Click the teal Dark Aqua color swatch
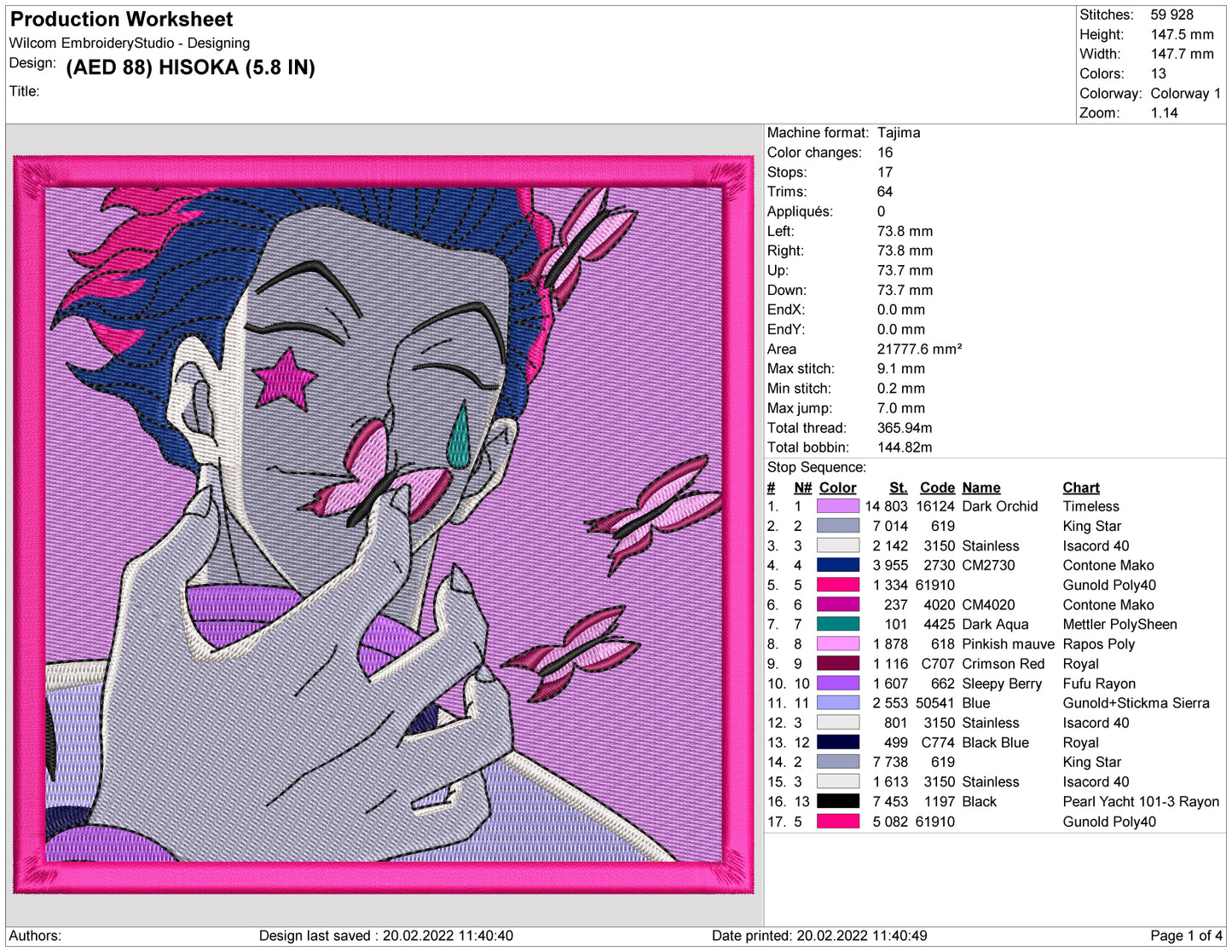 [837, 625]
